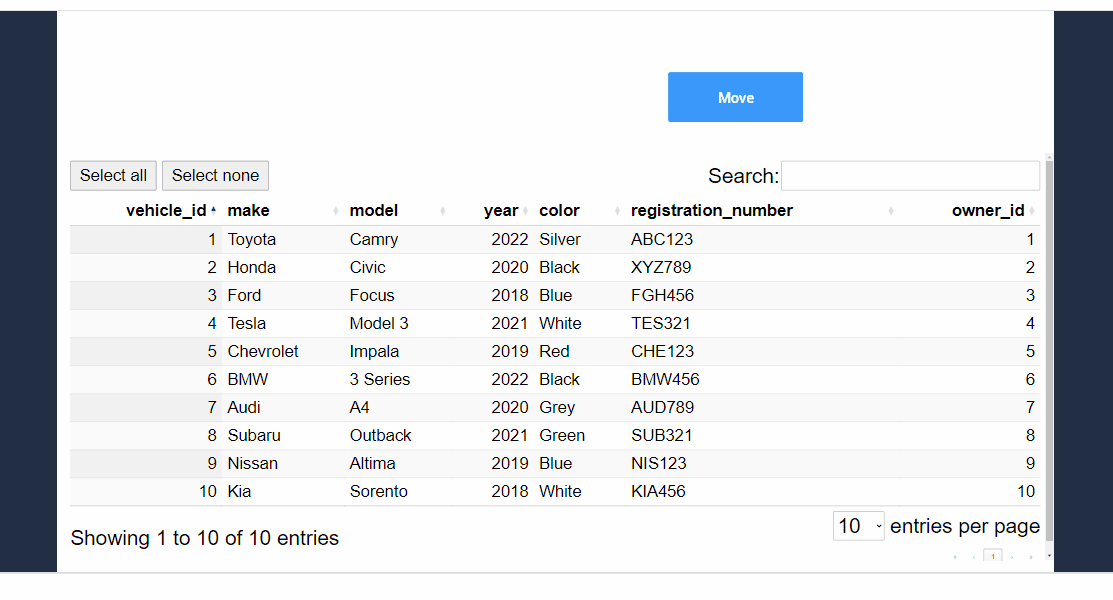The image size is (1113, 600).
Task: Click the model column sort icon
Action: 442,211
